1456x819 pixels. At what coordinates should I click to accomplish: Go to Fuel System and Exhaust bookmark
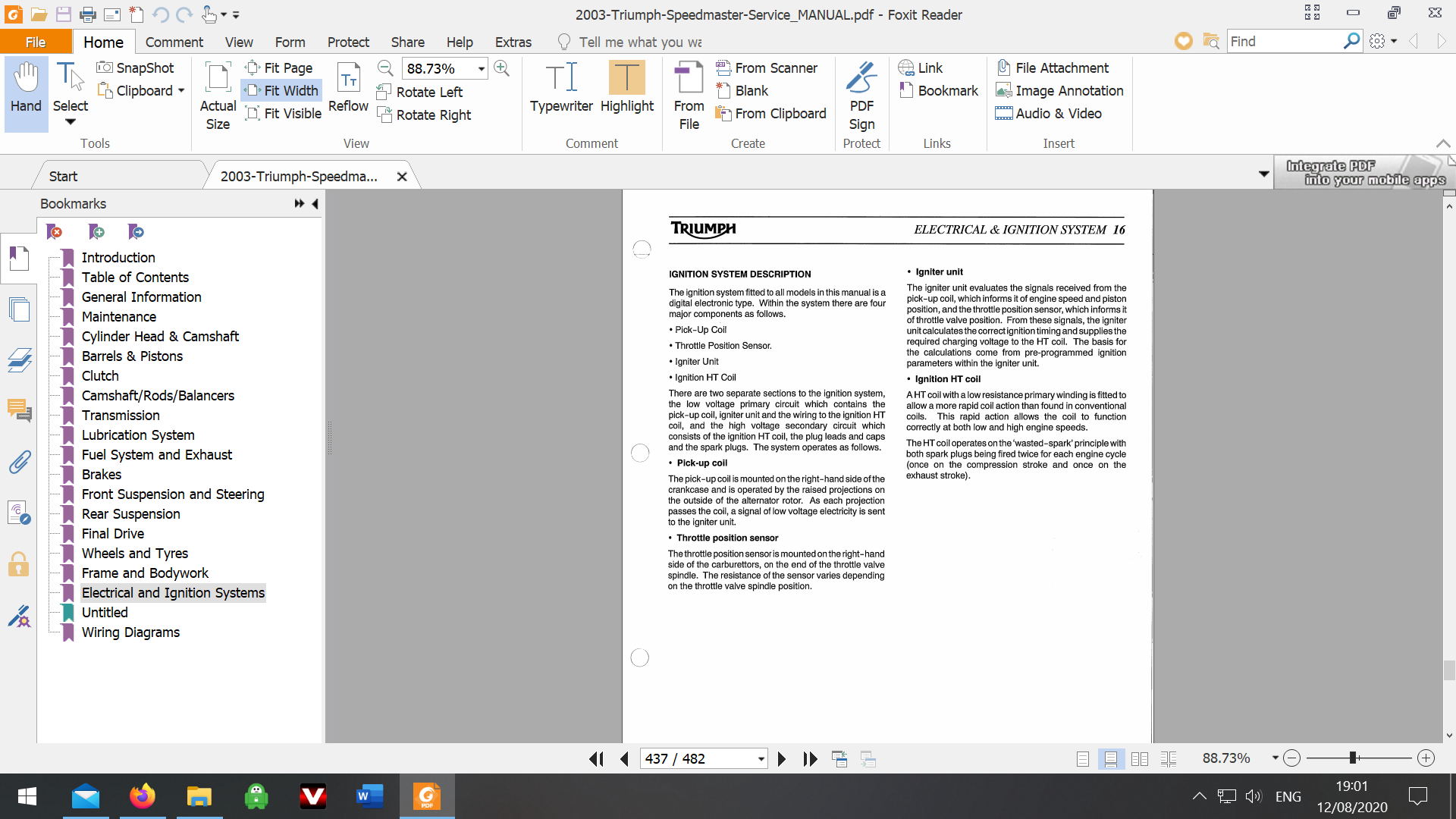click(x=157, y=454)
